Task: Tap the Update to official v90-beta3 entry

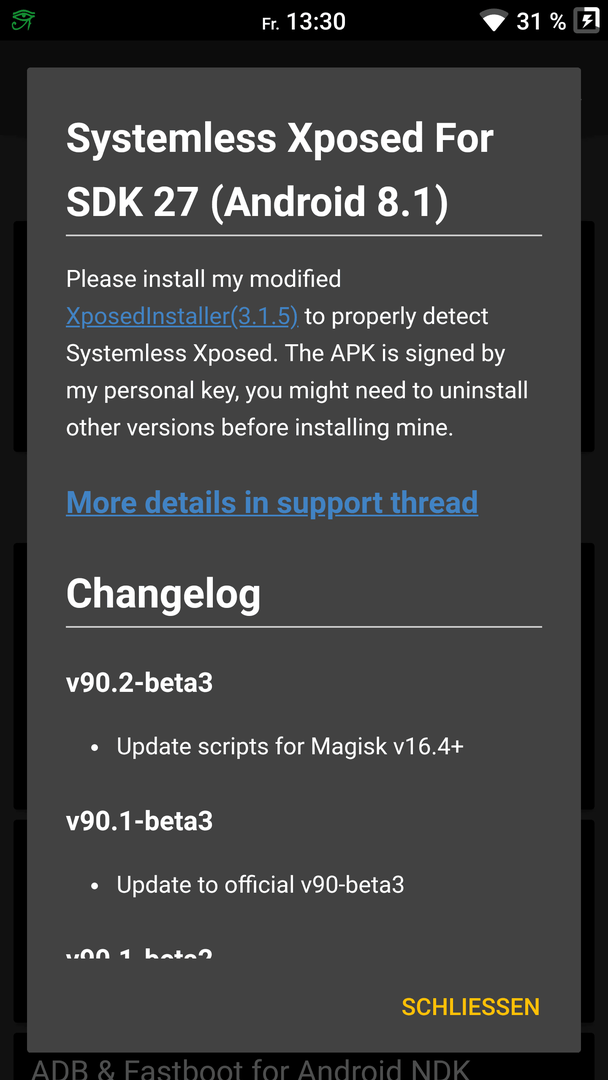Action: pyautogui.click(x=260, y=884)
